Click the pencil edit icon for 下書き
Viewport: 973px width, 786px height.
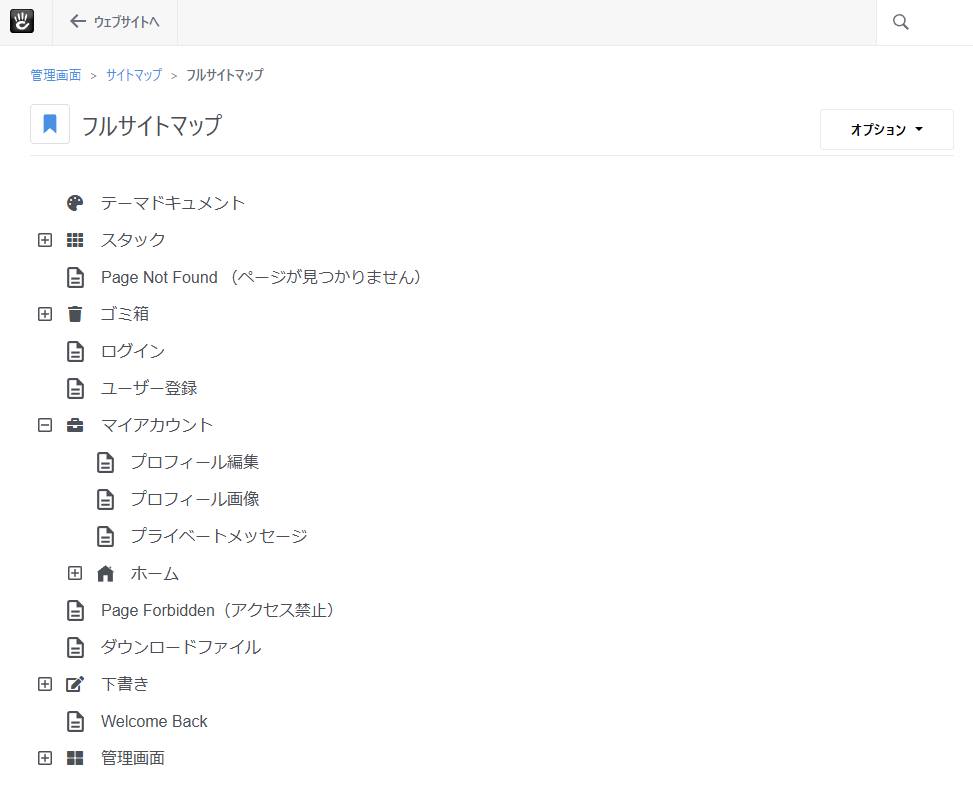coord(75,684)
